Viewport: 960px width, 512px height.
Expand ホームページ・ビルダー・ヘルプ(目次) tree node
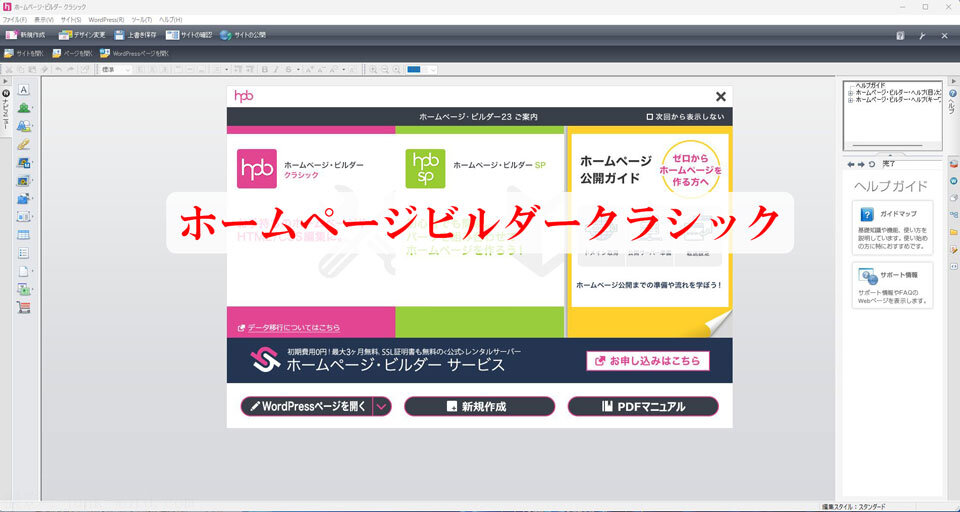(x=850, y=92)
